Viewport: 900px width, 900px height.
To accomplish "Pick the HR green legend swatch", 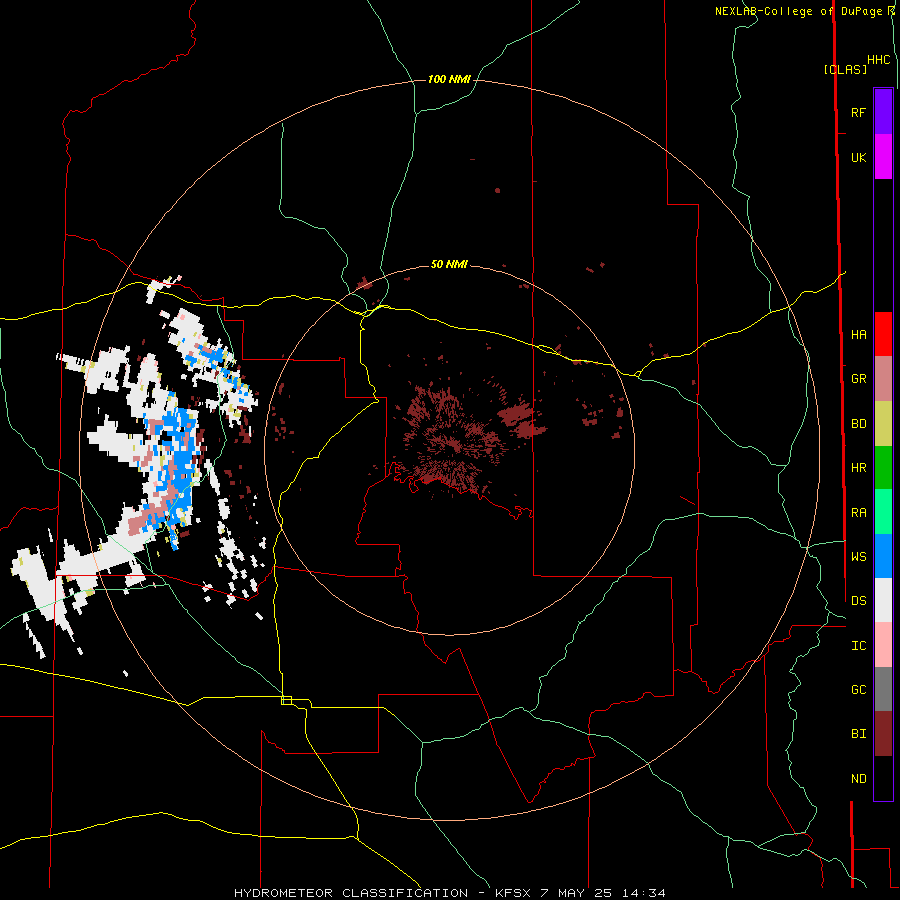I will [883, 468].
